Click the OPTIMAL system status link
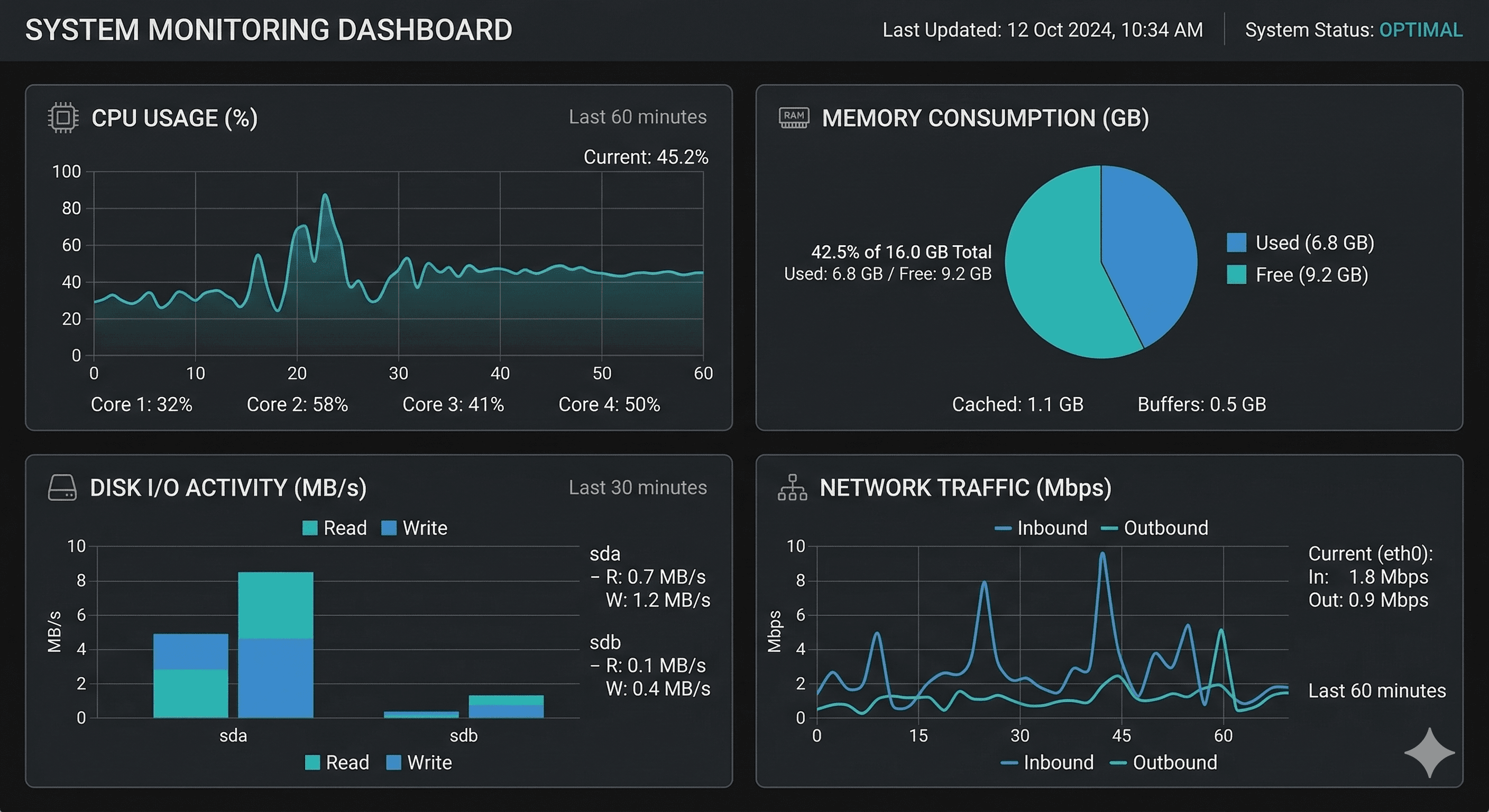The width and height of the screenshot is (1489, 812). (x=1421, y=30)
